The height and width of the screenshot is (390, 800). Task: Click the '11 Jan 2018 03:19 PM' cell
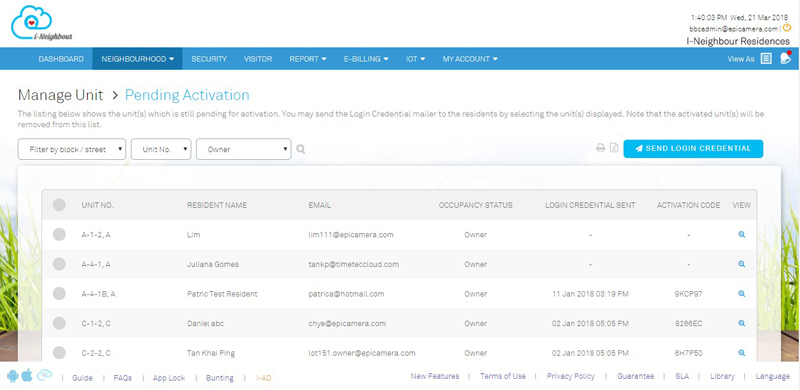pyautogui.click(x=590, y=294)
